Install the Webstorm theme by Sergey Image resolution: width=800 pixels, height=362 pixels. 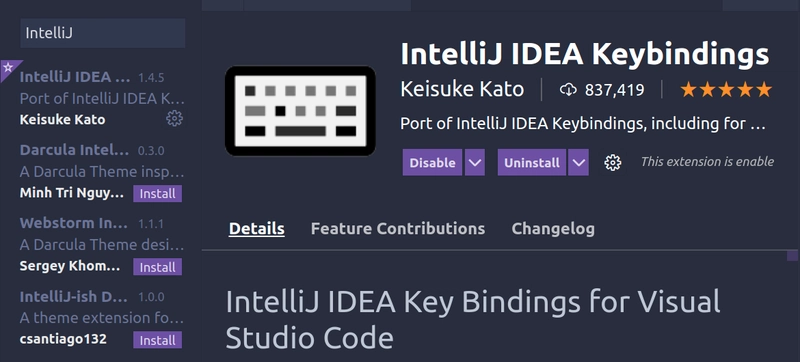(158, 267)
